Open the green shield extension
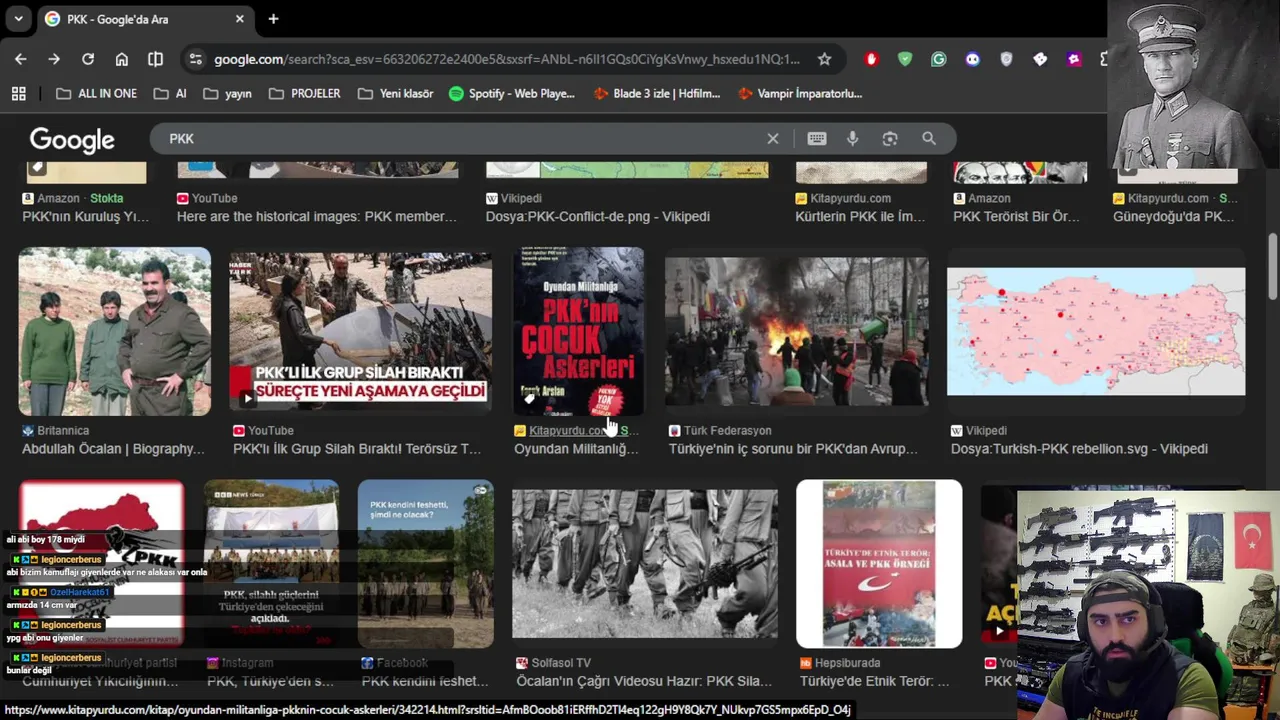This screenshot has height=720, width=1280. coord(905,59)
